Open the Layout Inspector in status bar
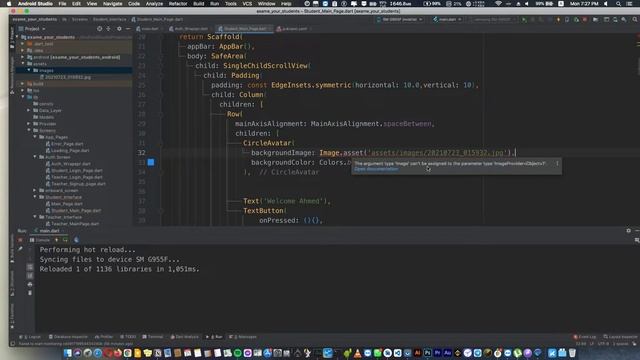Image resolution: width=640 pixels, height=360 pixels. click(x=620, y=337)
